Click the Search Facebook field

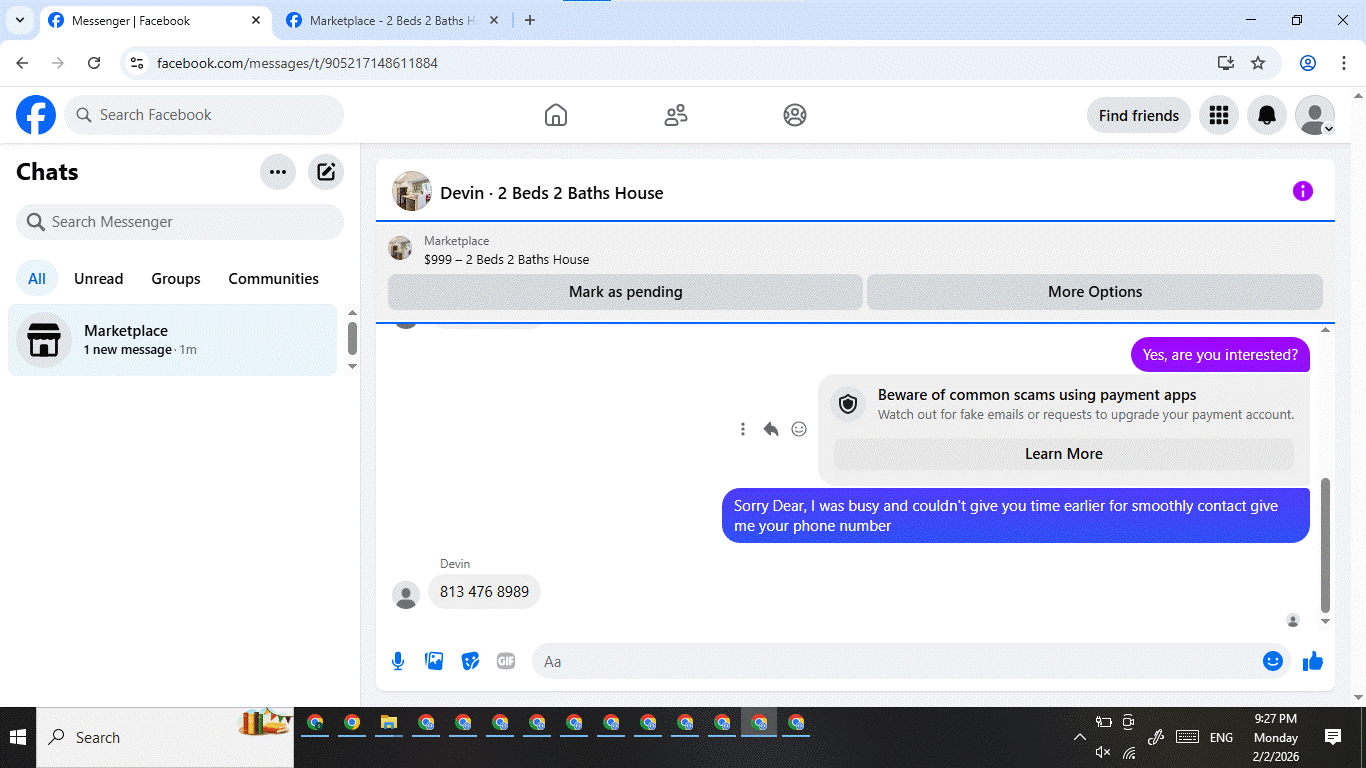coord(204,115)
